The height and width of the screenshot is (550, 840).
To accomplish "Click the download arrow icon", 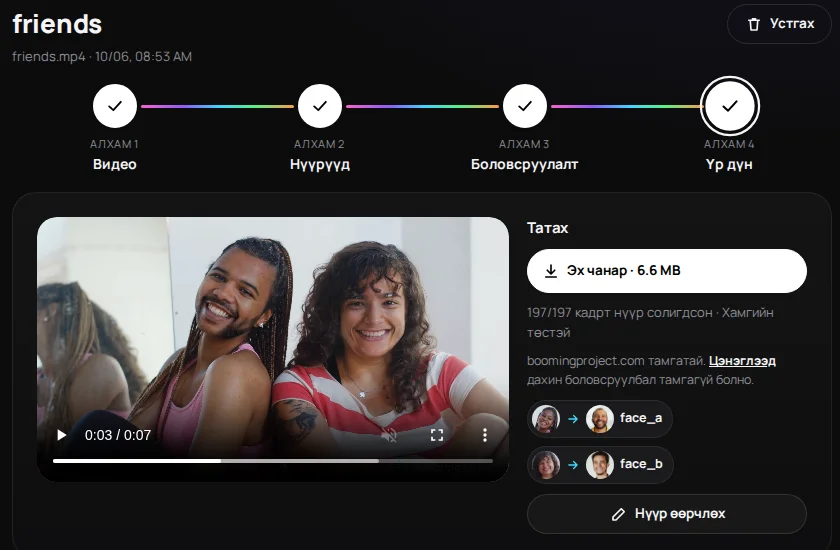I will (551, 271).
